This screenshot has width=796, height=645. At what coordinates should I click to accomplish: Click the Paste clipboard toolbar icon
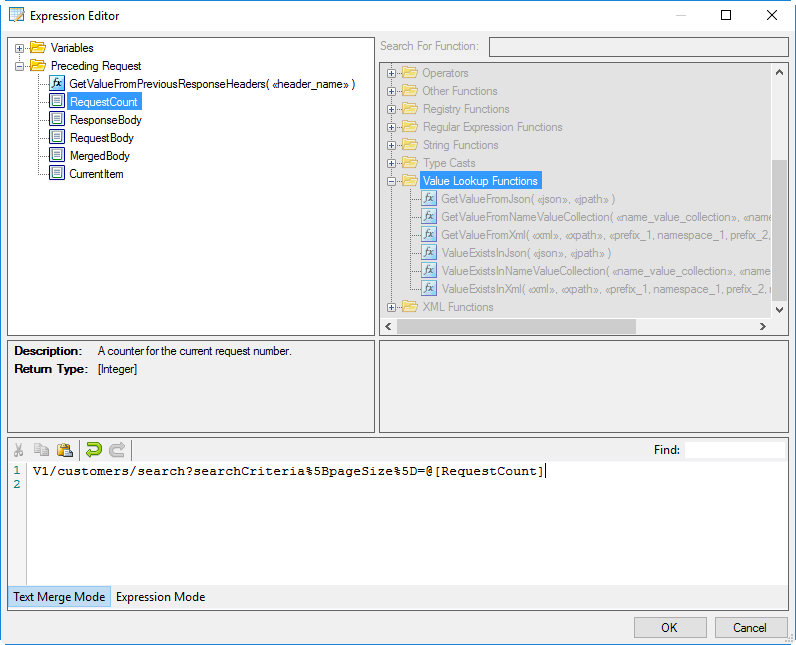point(64,450)
